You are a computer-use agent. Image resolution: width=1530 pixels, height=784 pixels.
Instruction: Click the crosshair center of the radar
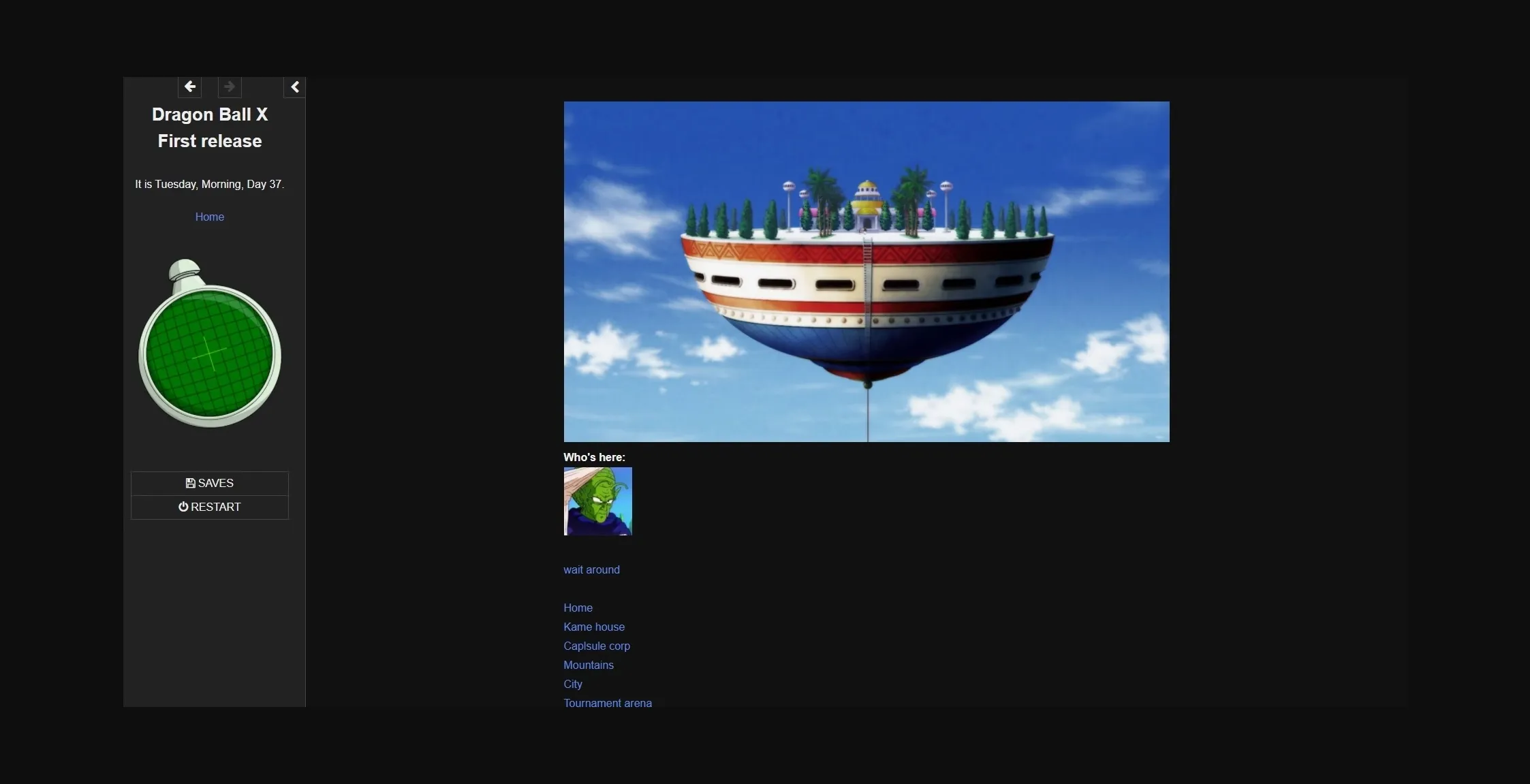pos(210,354)
